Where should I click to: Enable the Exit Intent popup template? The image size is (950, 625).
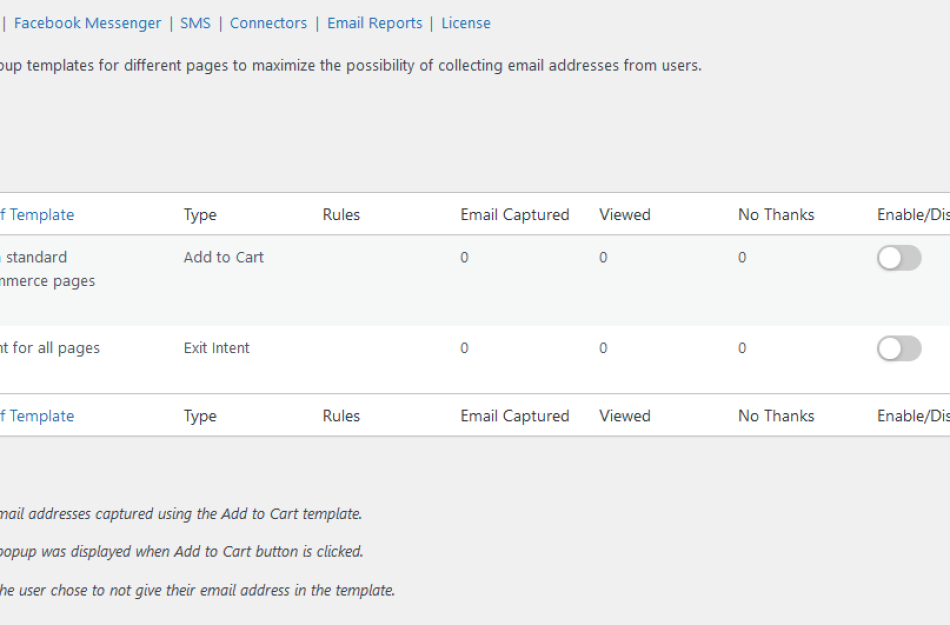(x=898, y=348)
